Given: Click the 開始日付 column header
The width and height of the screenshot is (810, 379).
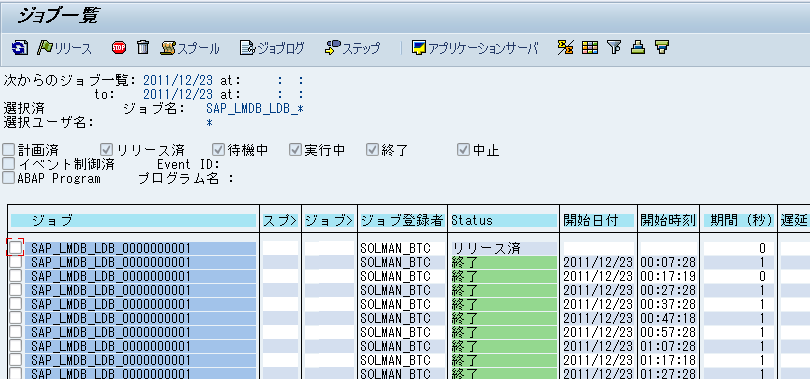Looking at the screenshot, I should pos(598,220).
